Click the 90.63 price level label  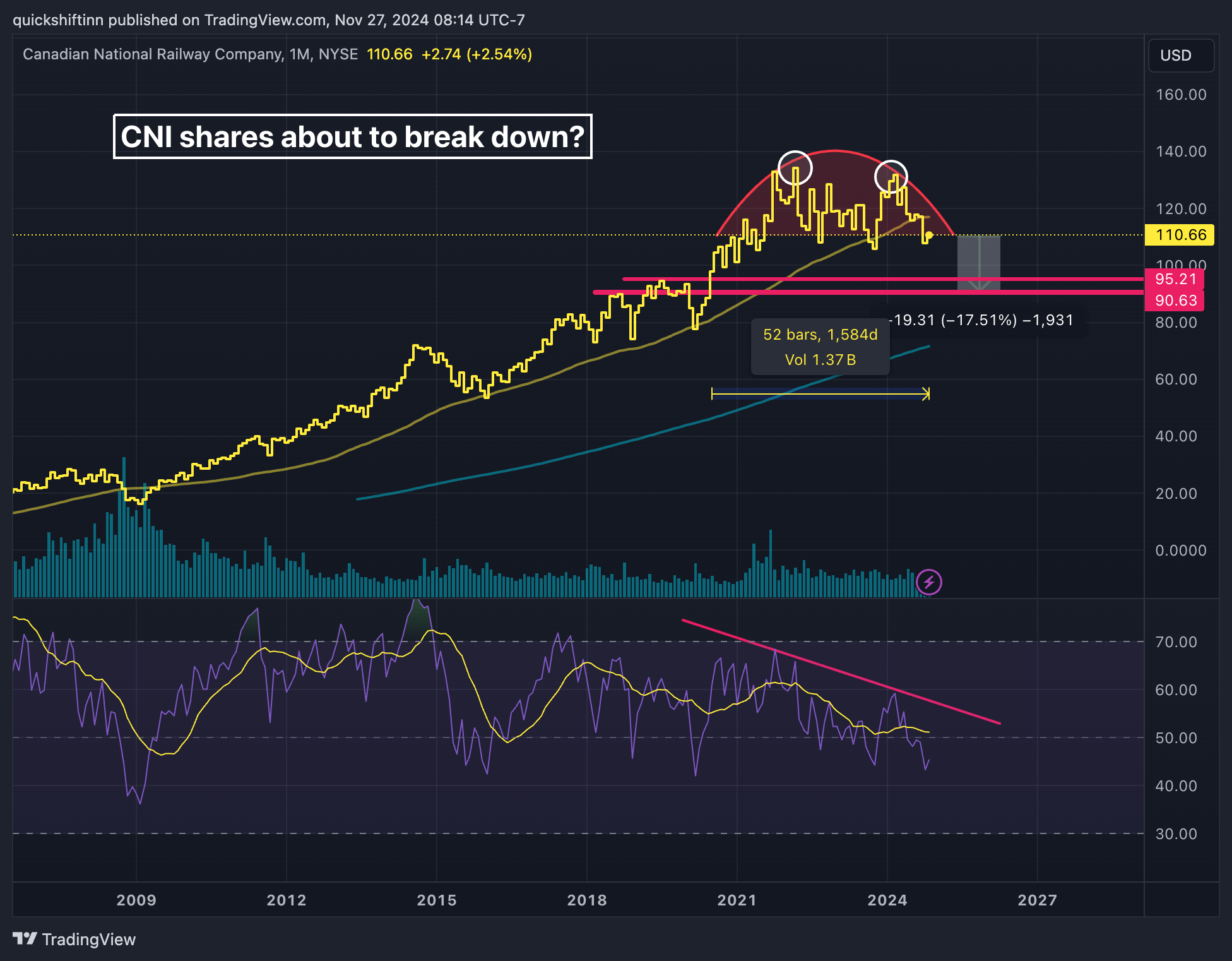(x=1175, y=301)
